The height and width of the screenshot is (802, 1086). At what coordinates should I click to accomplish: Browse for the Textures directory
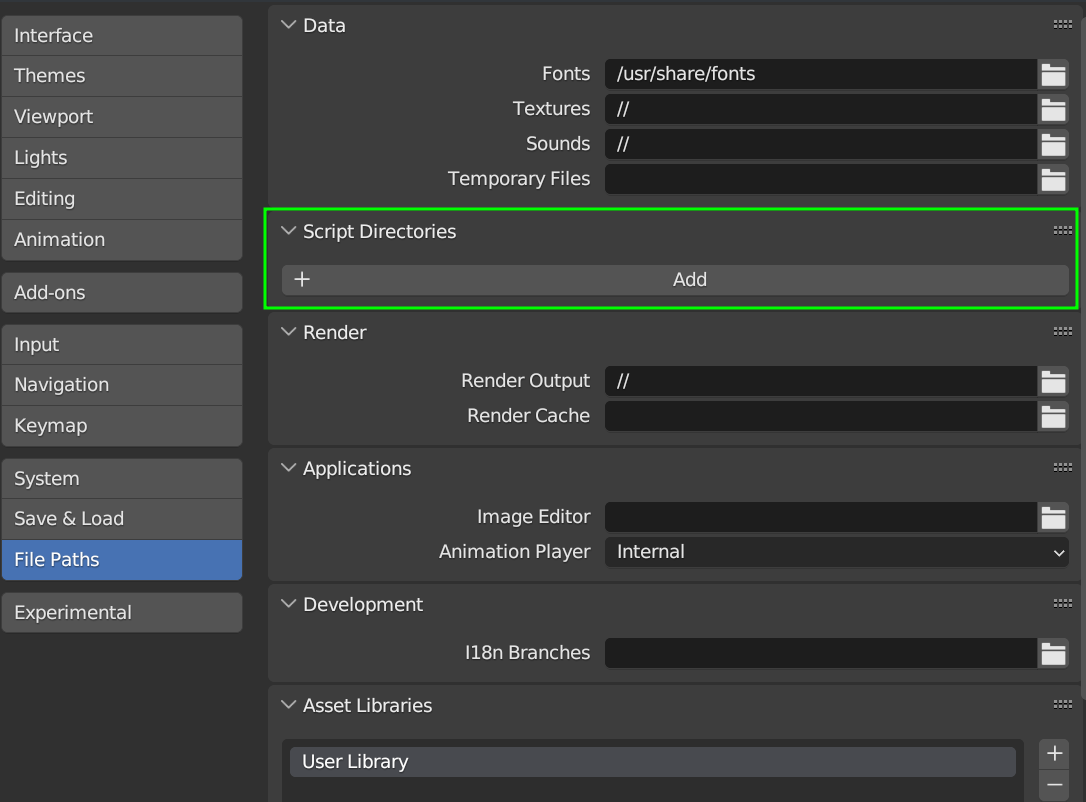(1053, 109)
